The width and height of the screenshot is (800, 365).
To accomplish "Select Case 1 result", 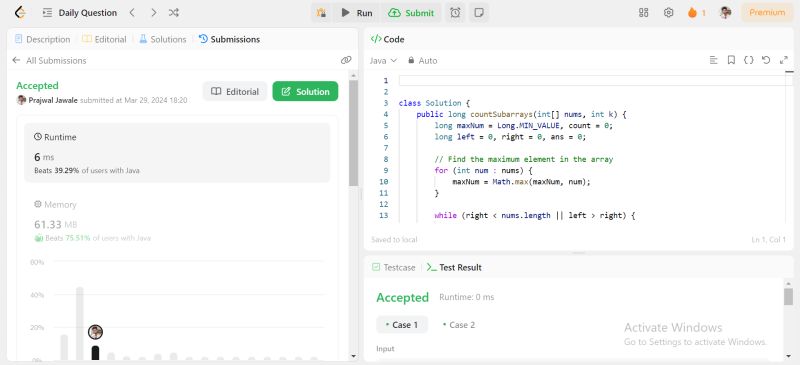I will coord(402,325).
